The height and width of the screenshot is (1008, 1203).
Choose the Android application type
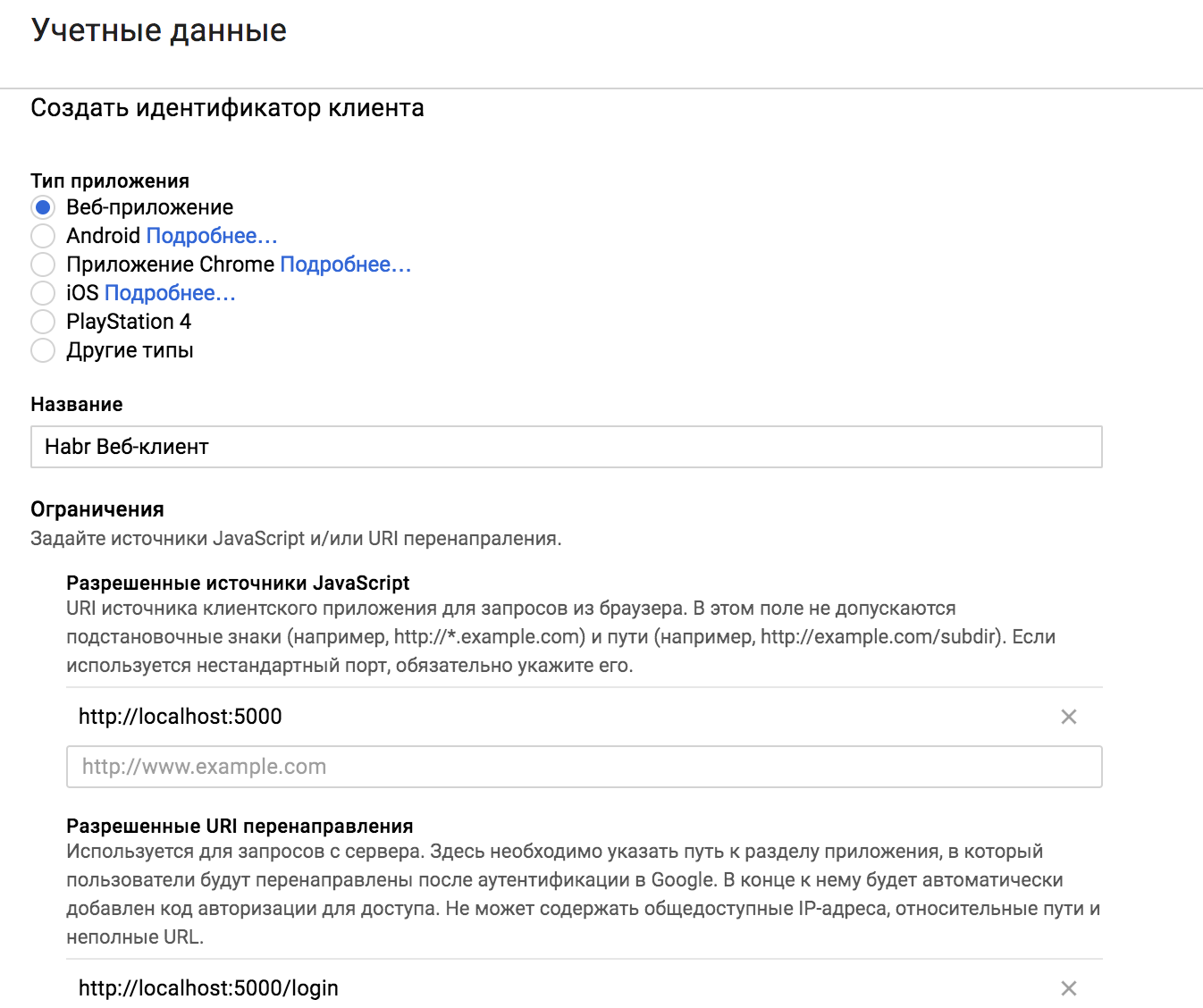pos(43,236)
